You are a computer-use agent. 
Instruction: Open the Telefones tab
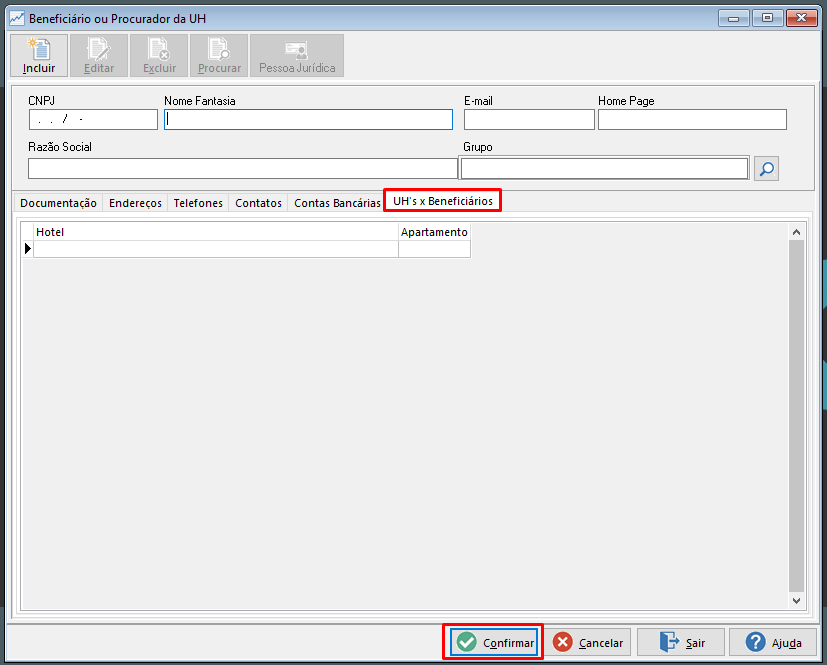coord(198,203)
